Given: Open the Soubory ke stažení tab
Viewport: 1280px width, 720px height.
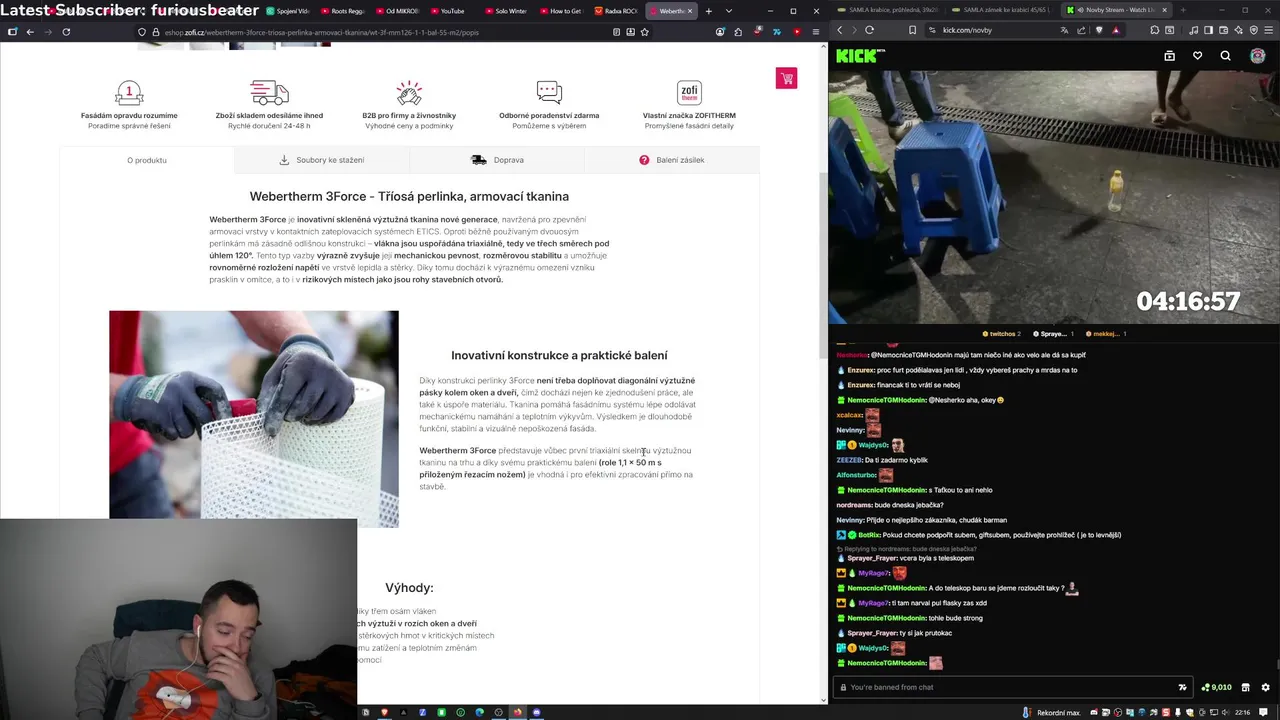Looking at the screenshot, I should [321, 160].
